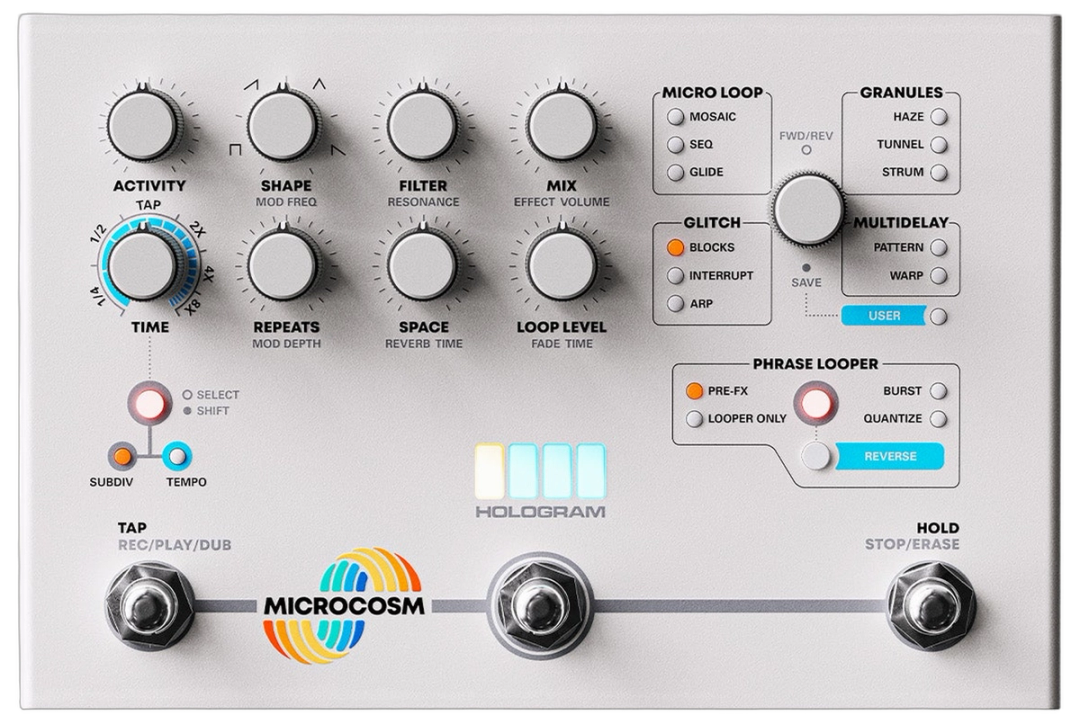Select the BLOCKS glitch LED
This screenshot has height=724, width=1080.
[675, 247]
